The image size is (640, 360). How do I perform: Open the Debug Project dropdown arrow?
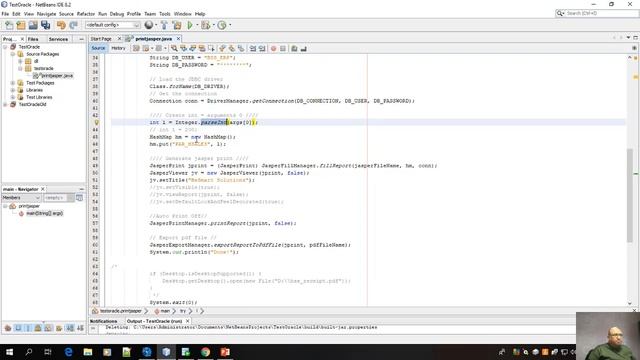213,25
